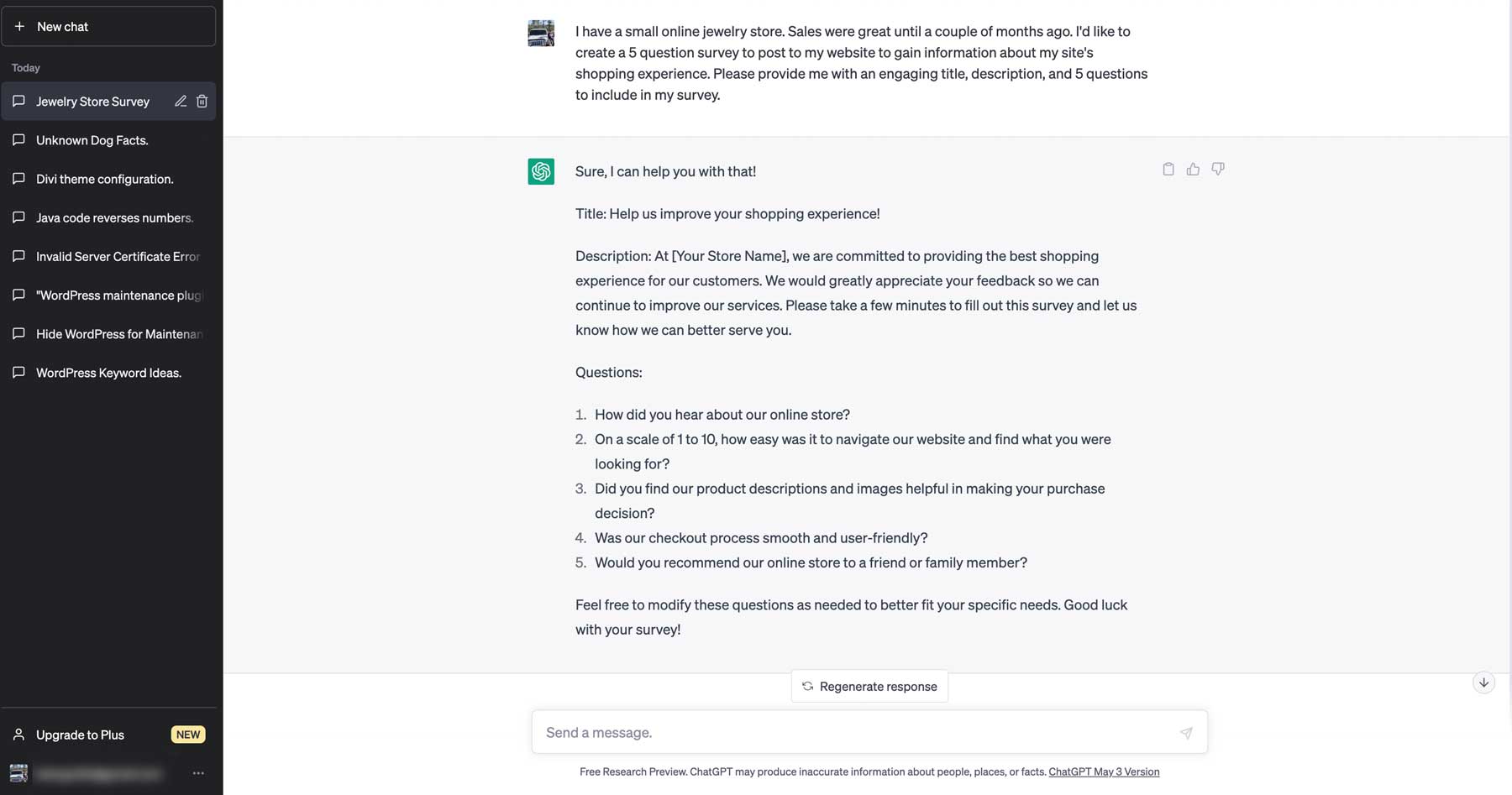Open the ChatGPT May 3 Version link
Screen dimensions: 1512x795
click(x=1103, y=771)
